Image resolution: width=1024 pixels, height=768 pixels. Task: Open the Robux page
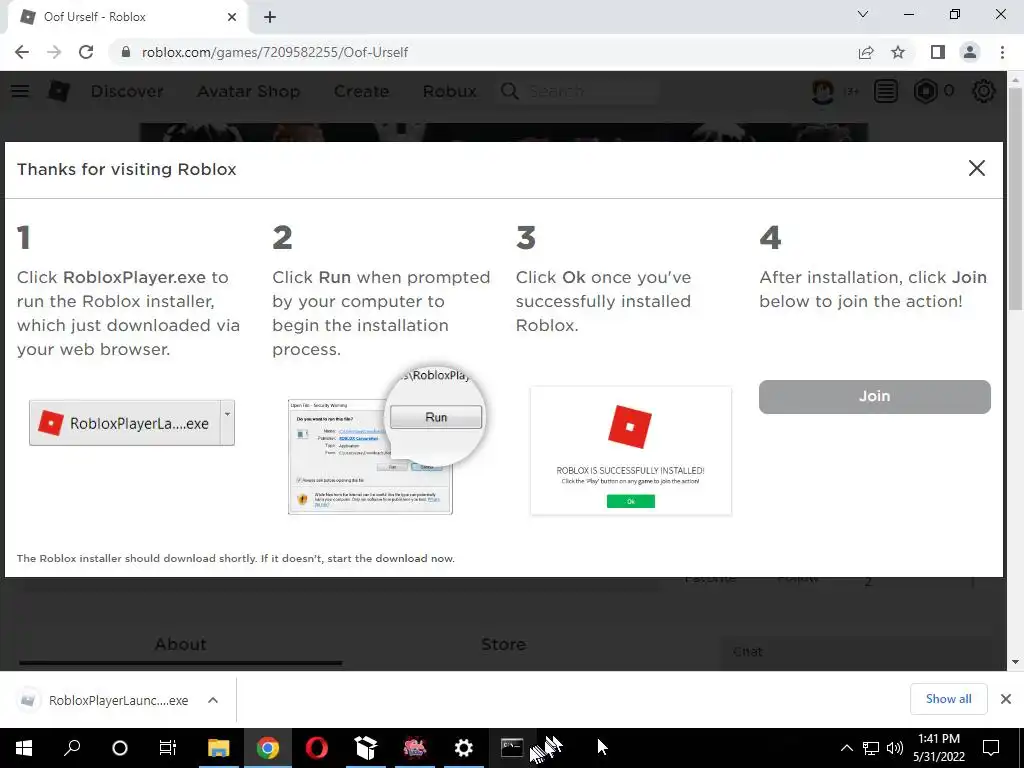coord(449,91)
